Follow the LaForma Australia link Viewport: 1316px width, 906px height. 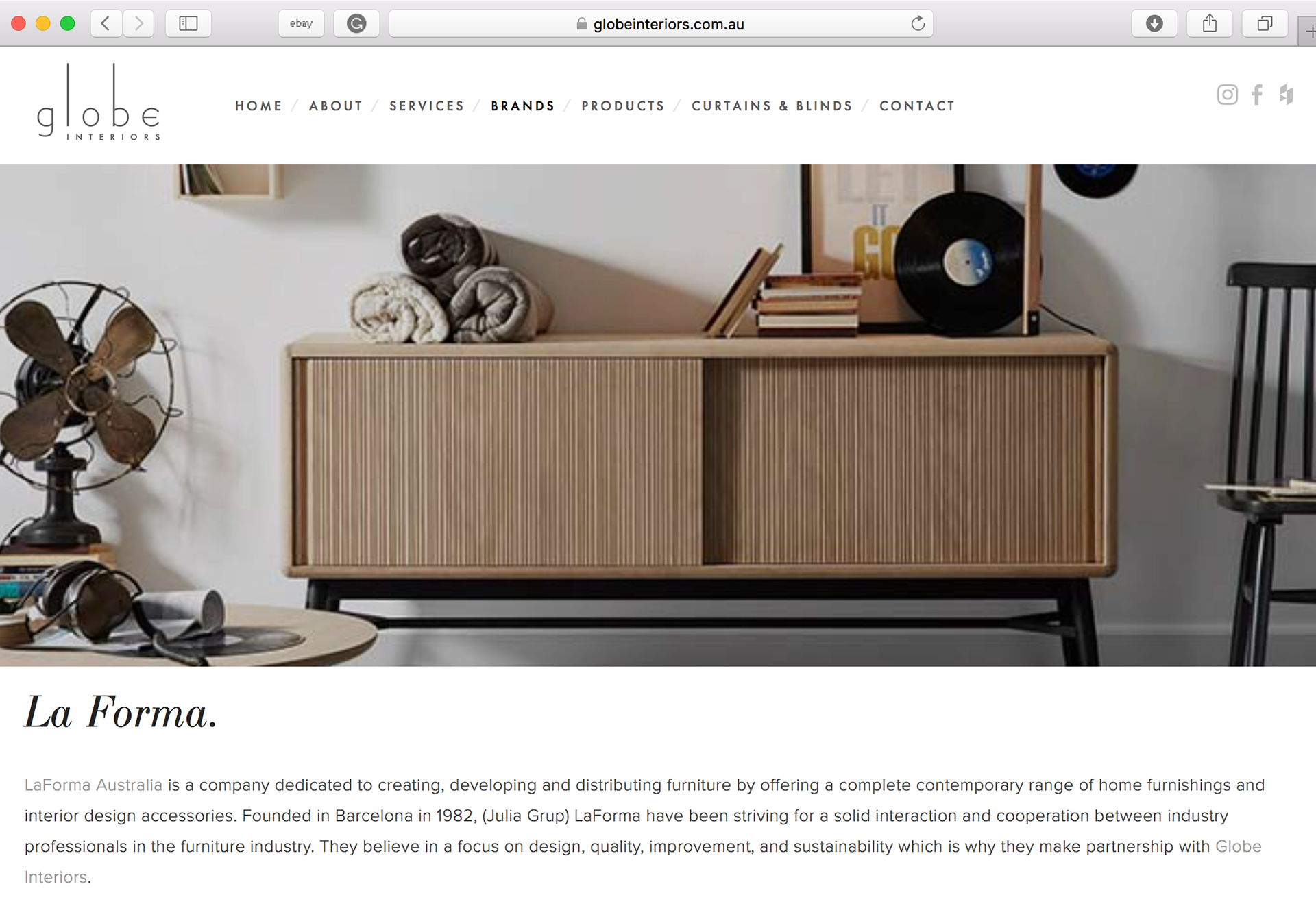(93, 785)
